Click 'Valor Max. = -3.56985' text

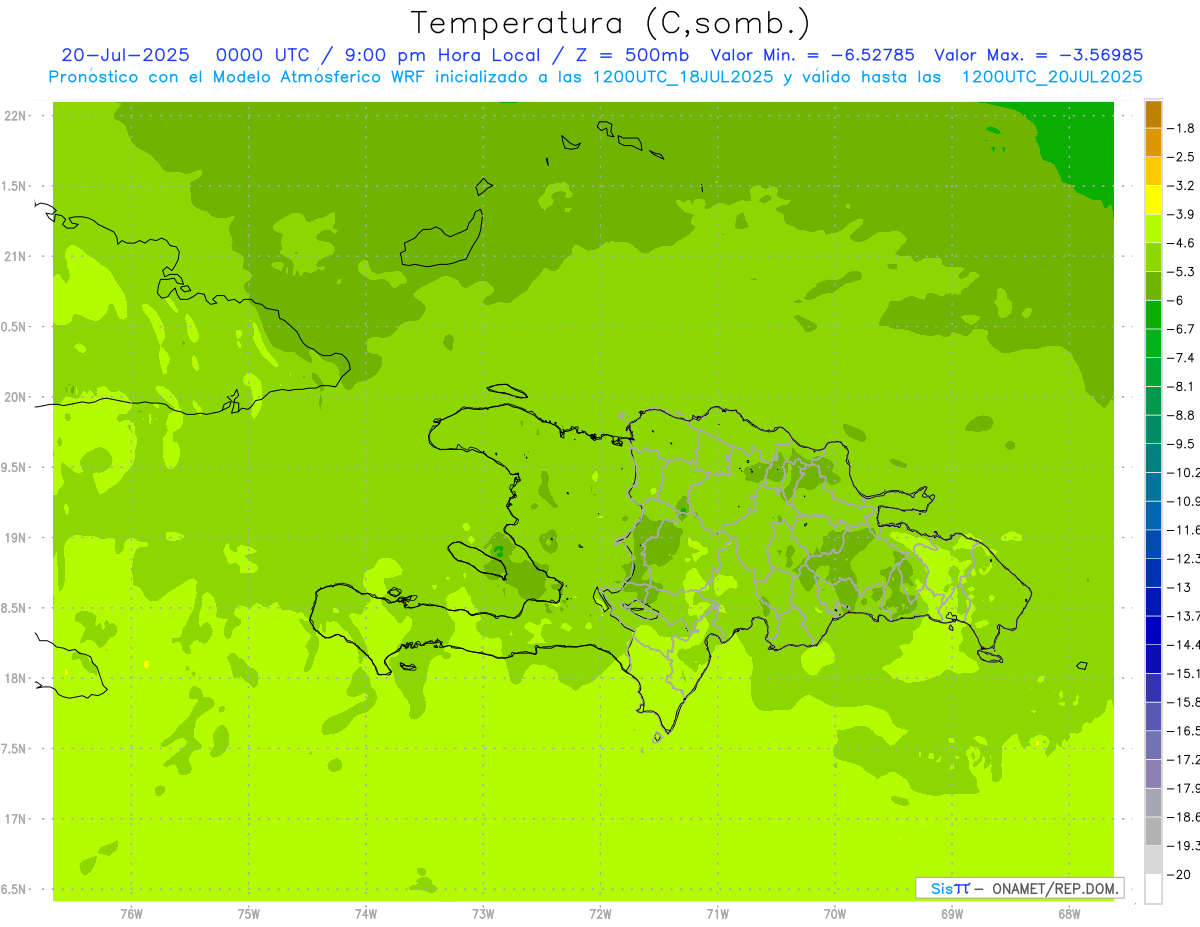[x=1038, y=55]
